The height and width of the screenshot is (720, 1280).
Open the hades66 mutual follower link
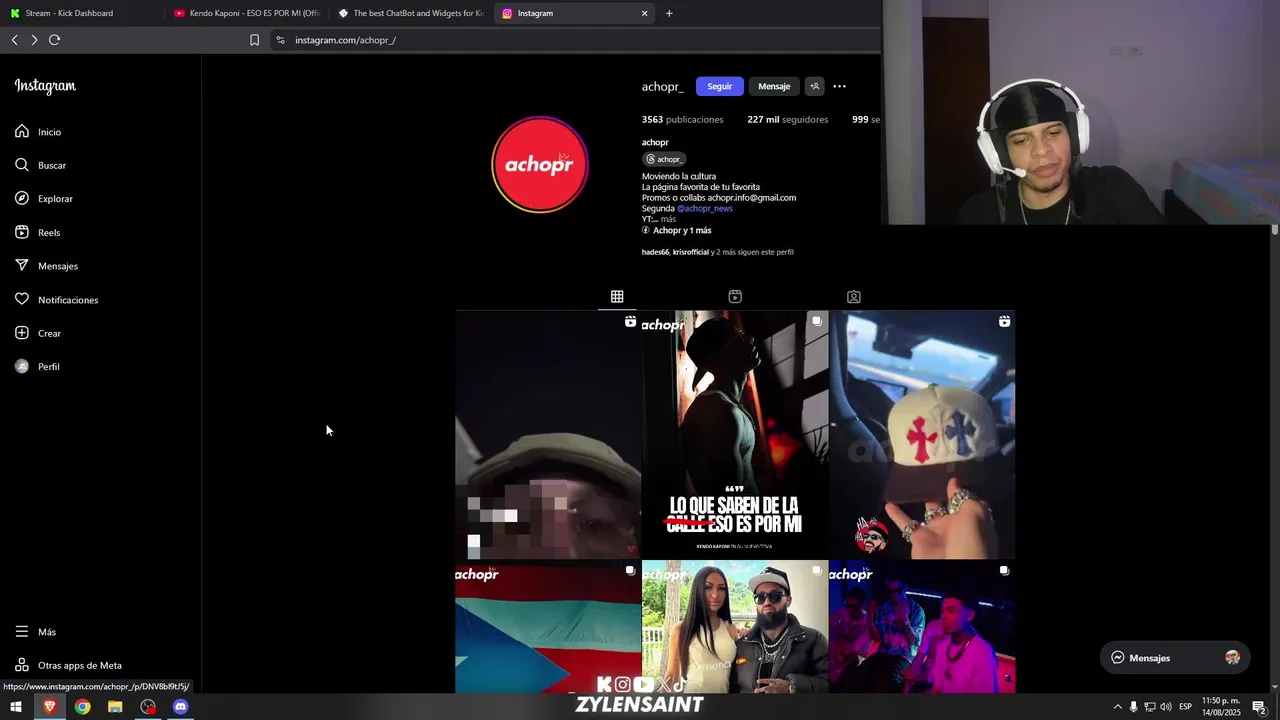(655, 252)
